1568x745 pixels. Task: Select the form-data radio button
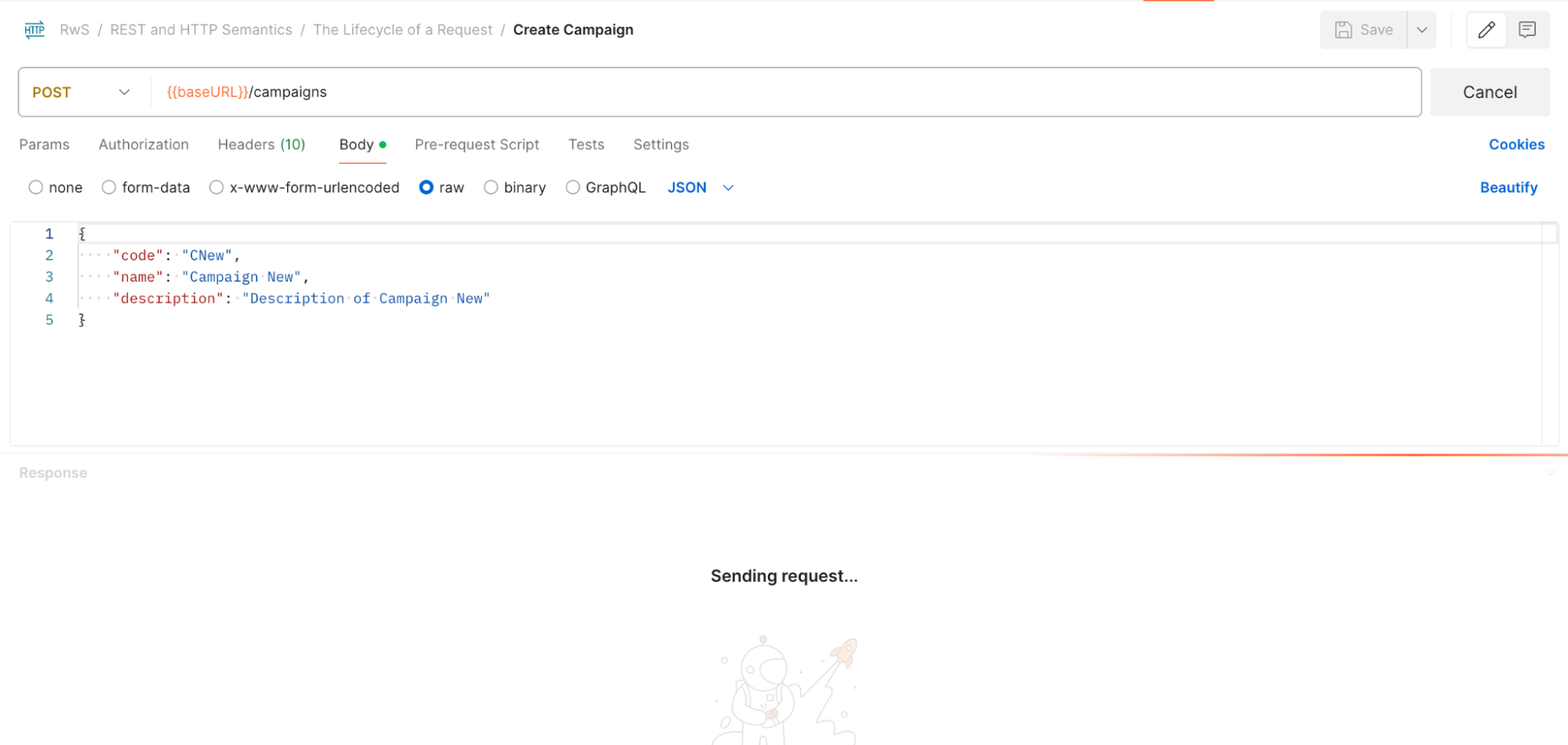tap(109, 187)
